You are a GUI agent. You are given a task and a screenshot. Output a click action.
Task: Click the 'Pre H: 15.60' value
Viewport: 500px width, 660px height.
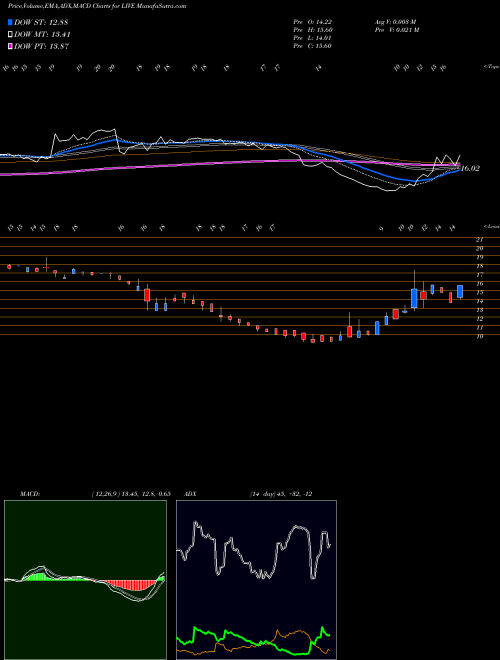click(x=312, y=30)
